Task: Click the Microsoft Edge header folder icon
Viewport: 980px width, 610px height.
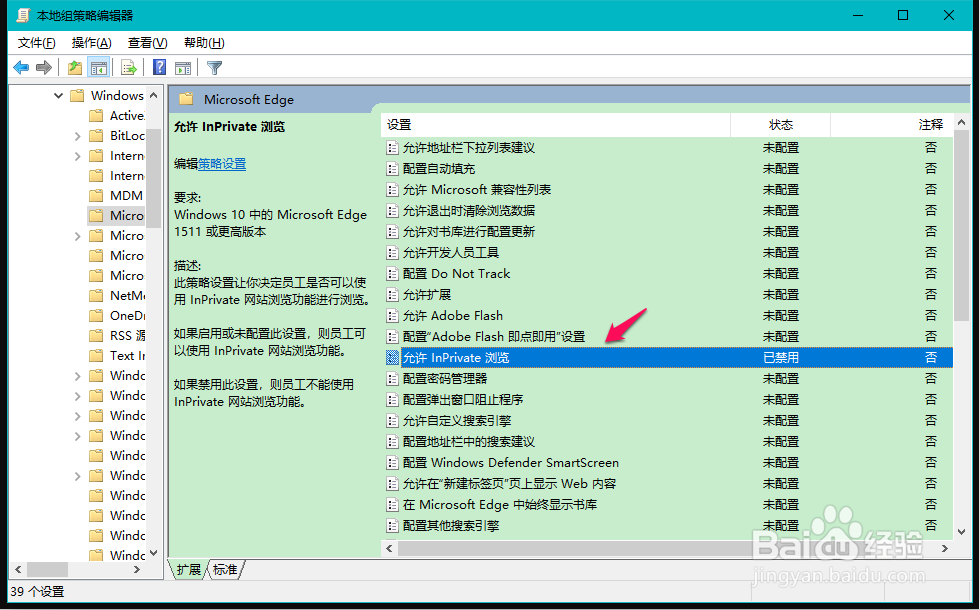Action: [186, 99]
